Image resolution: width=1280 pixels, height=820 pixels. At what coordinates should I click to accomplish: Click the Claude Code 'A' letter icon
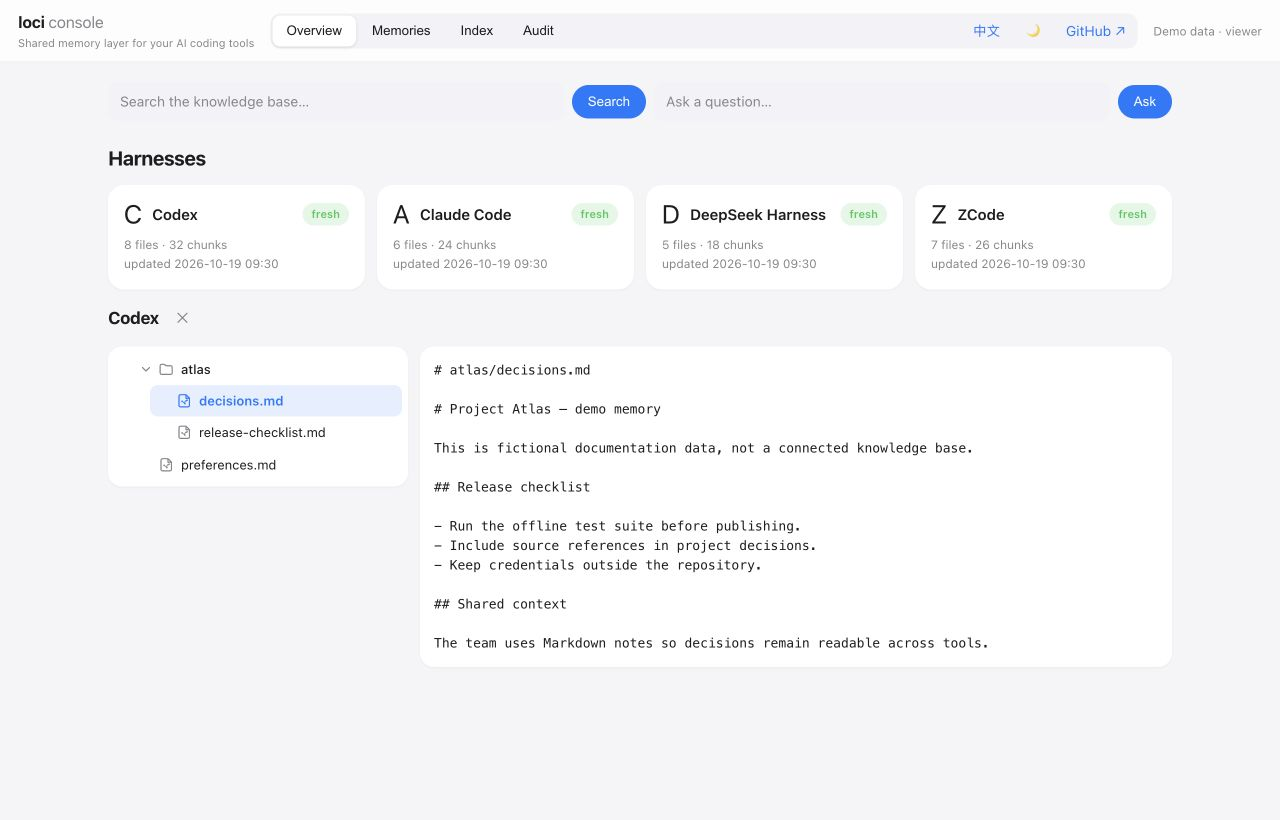(401, 215)
